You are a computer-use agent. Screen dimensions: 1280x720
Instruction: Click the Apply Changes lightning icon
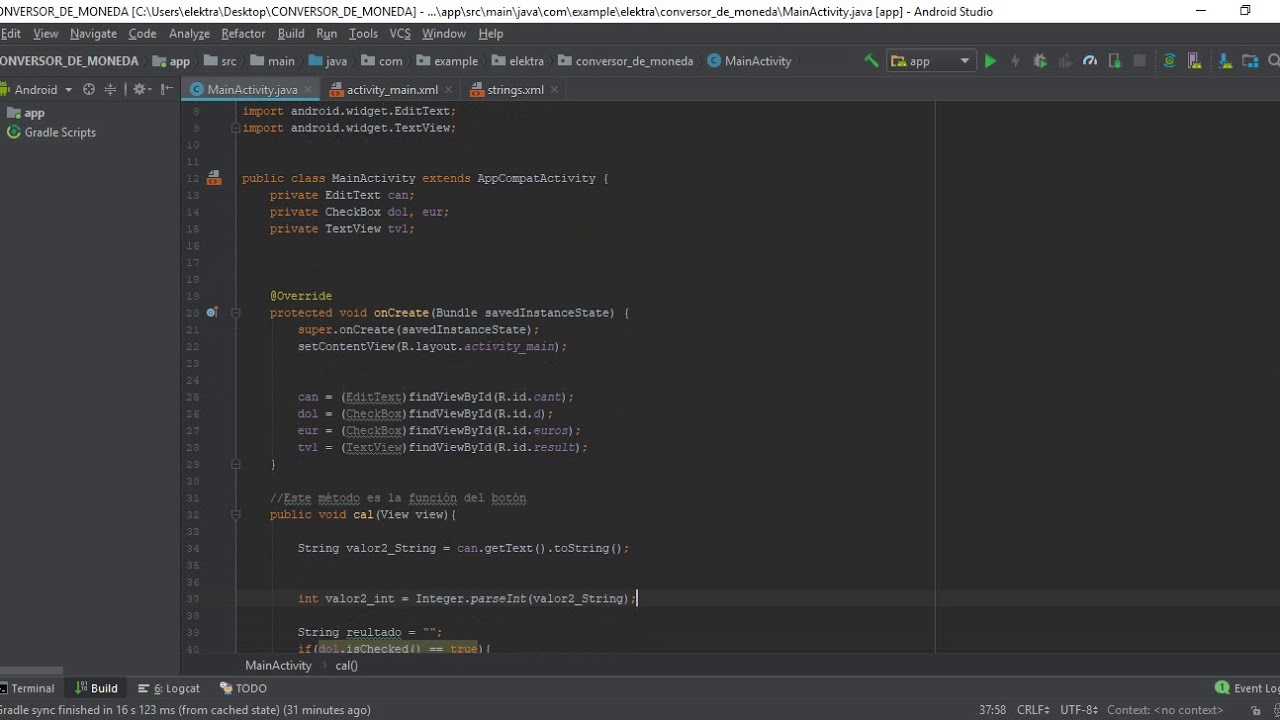pyautogui.click(x=1015, y=61)
